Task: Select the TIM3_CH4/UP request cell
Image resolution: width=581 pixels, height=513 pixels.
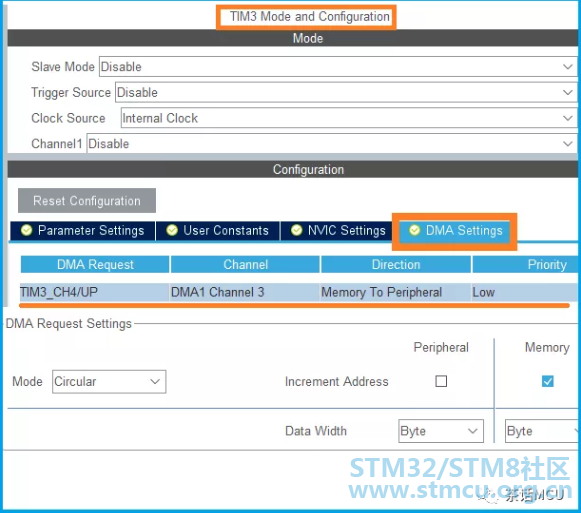Action: [95, 292]
